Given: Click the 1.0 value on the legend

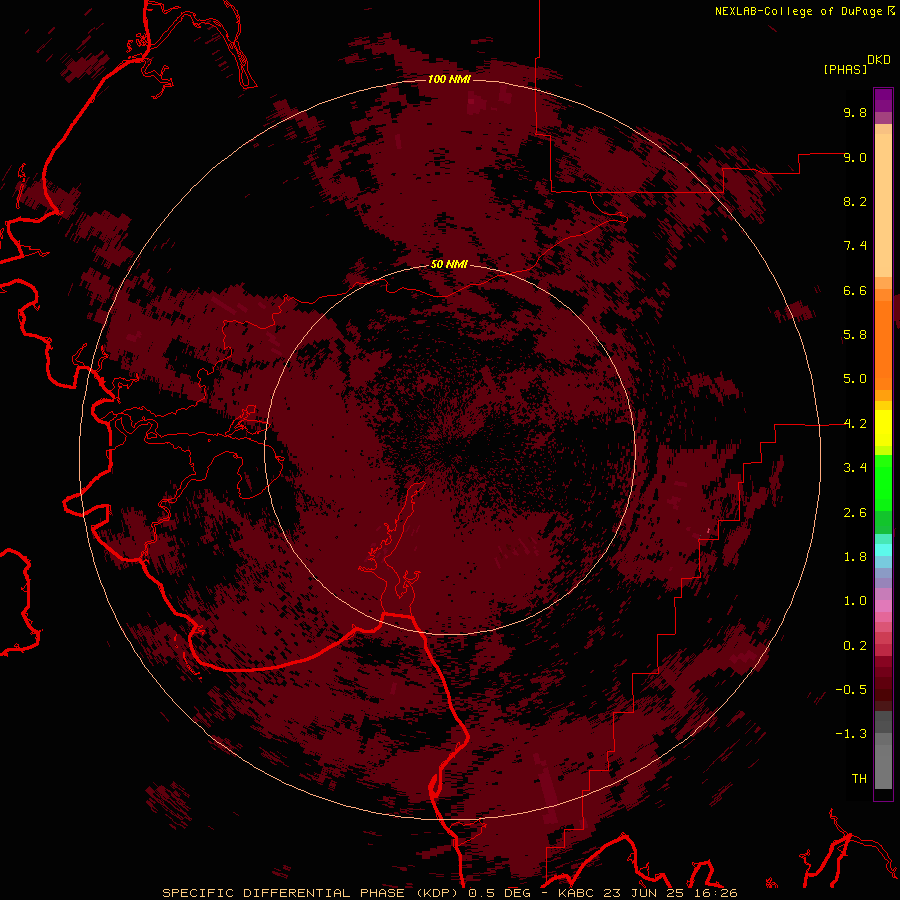Looking at the screenshot, I should pos(855,601).
